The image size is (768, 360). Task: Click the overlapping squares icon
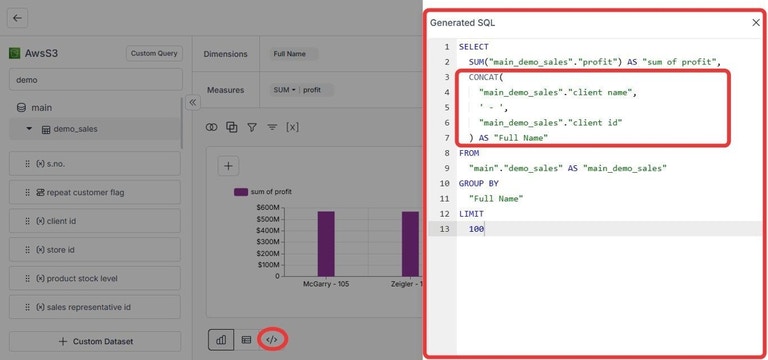coord(232,127)
